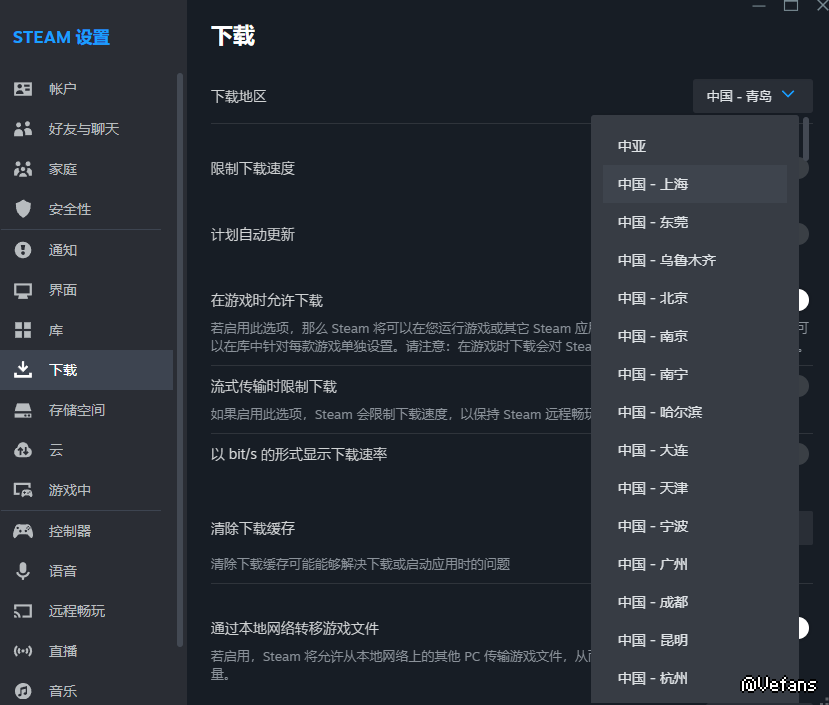
Task: Open the 库 settings section
Action: [87, 330]
